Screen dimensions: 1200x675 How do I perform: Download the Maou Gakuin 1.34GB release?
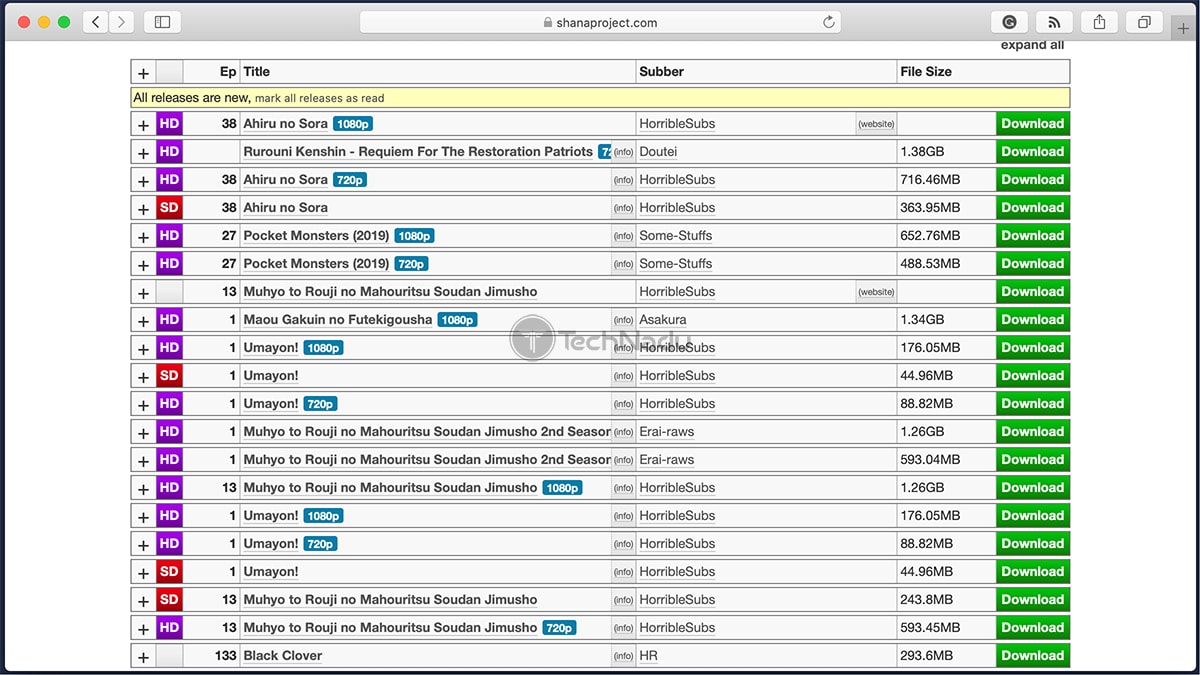(x=1033, y=320)
